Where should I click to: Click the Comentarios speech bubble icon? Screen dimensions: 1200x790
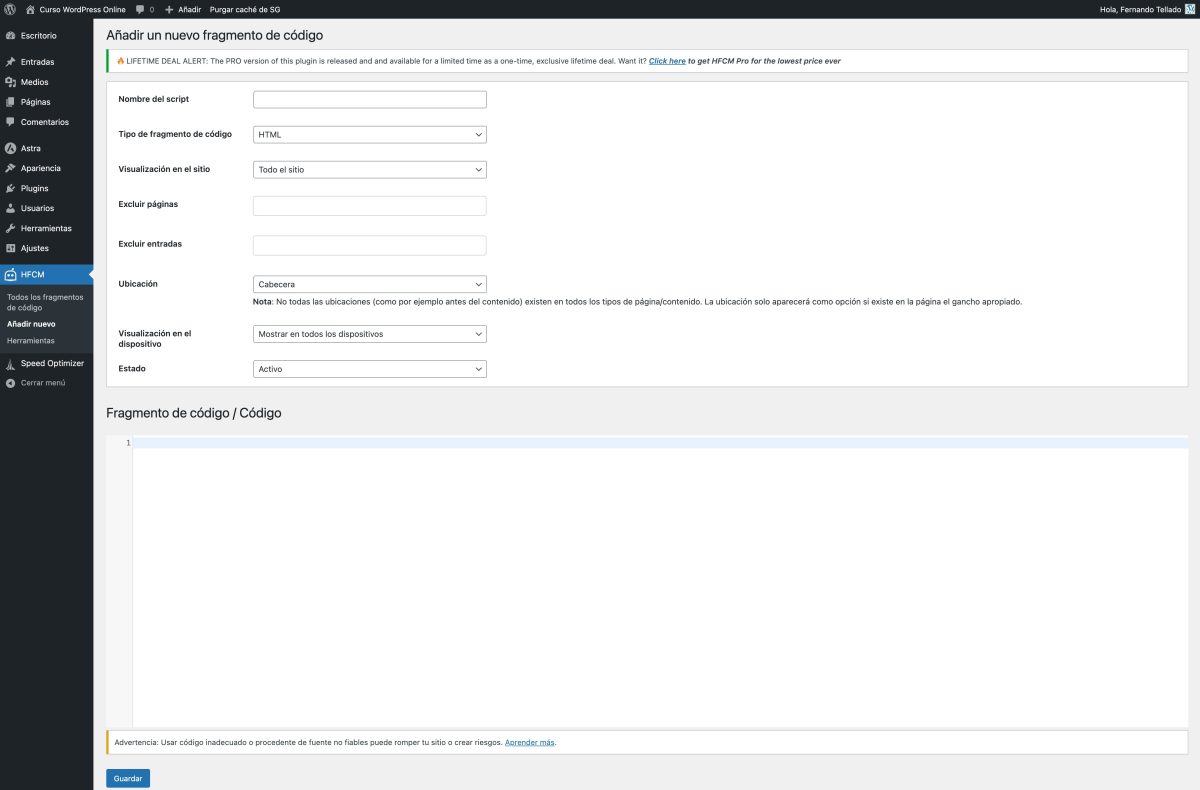pyautogui.click(x=12, y=121)
